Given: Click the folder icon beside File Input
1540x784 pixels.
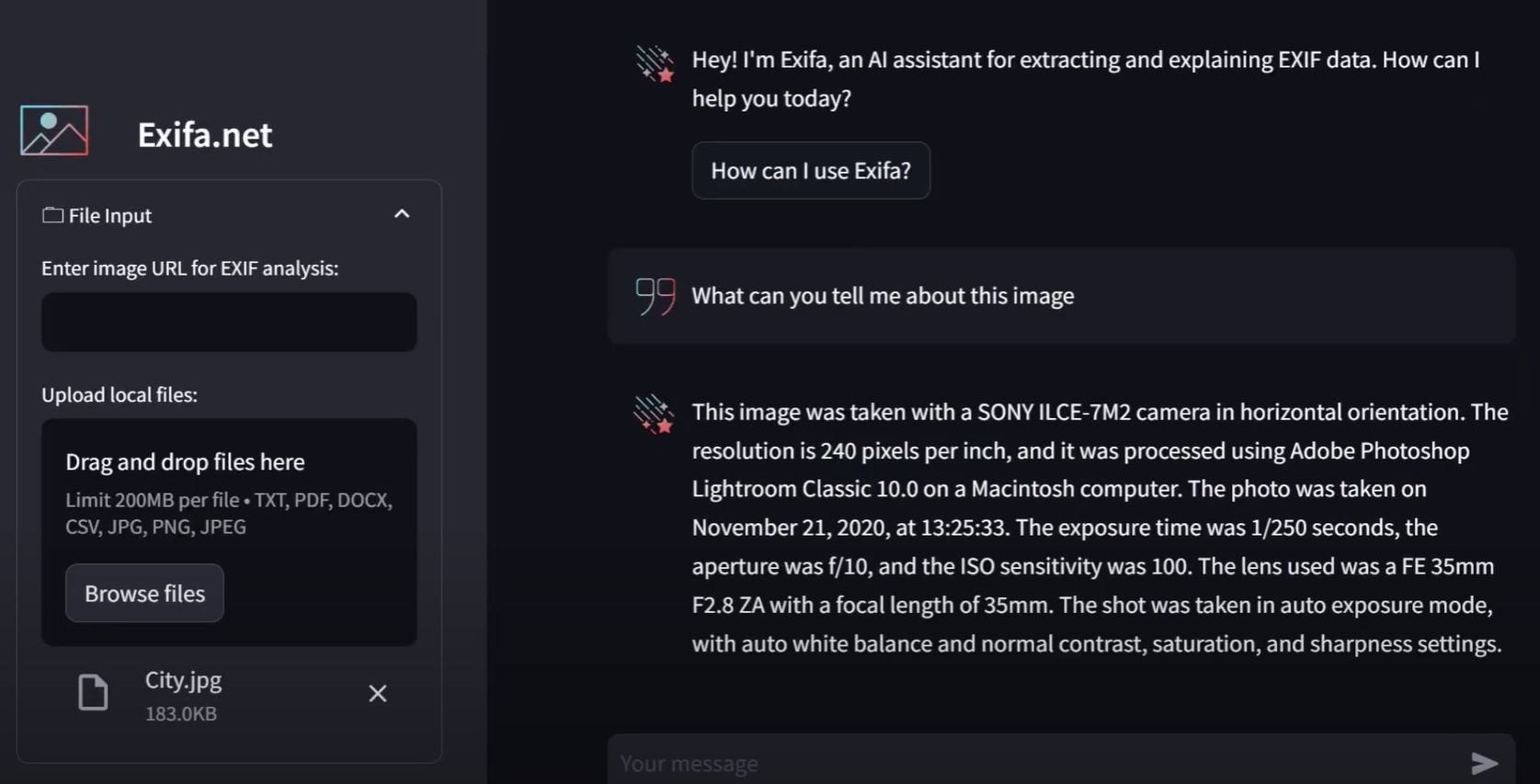Looking at the screenshot, I should pos(52,215).
